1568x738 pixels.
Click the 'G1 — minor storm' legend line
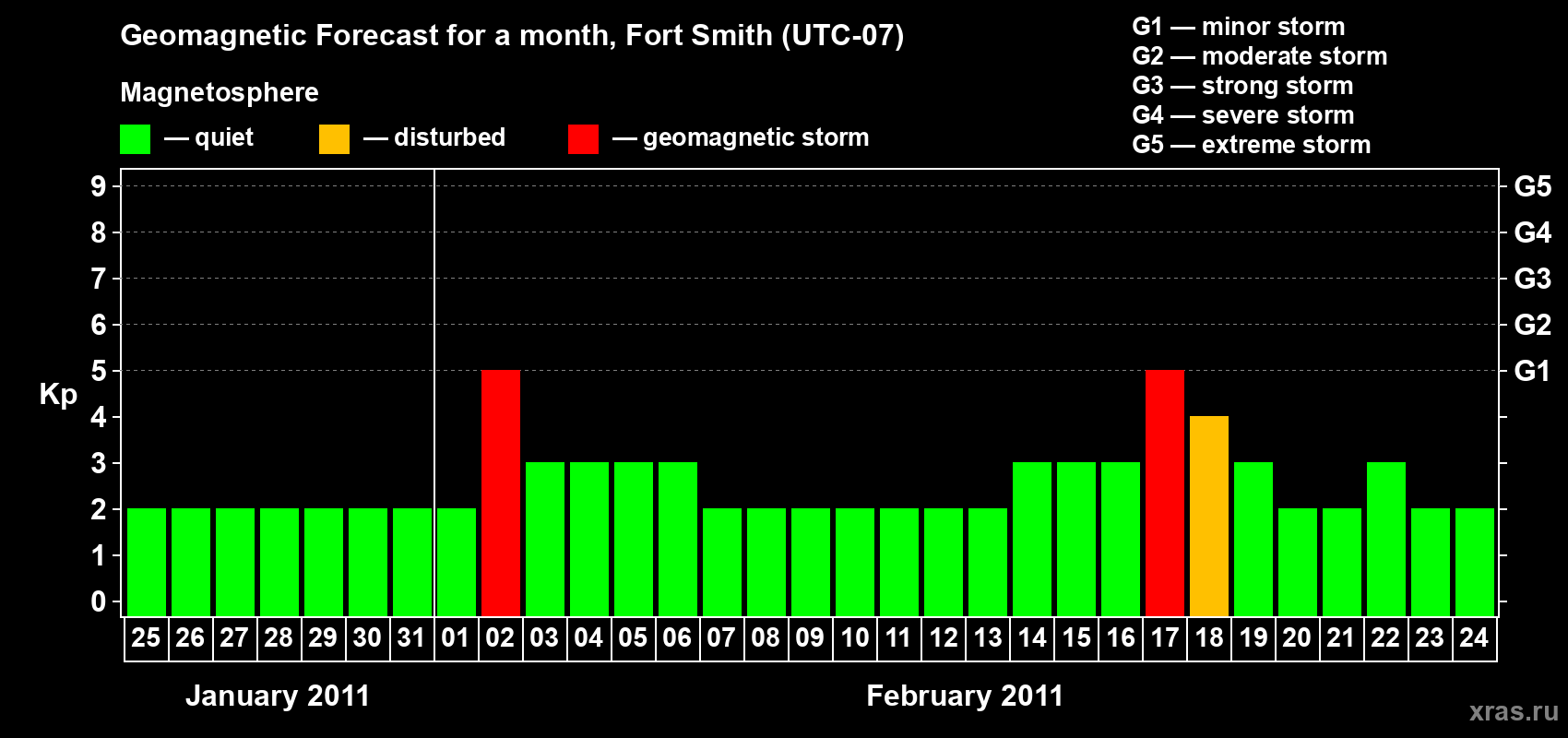pyautogui.click(x=1239, y=27)
